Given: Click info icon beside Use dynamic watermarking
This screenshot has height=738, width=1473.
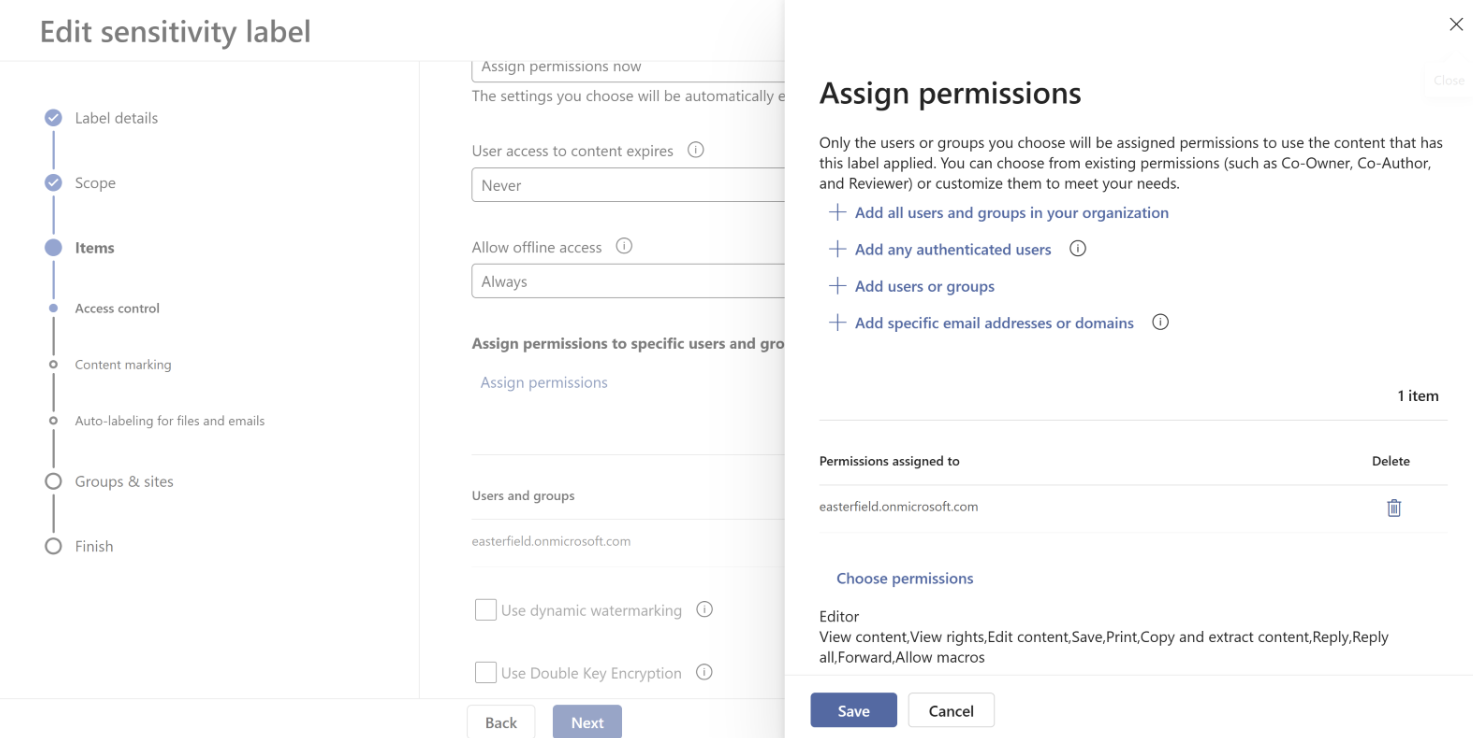Looking at the screenshot, I should tap(704, 609).
